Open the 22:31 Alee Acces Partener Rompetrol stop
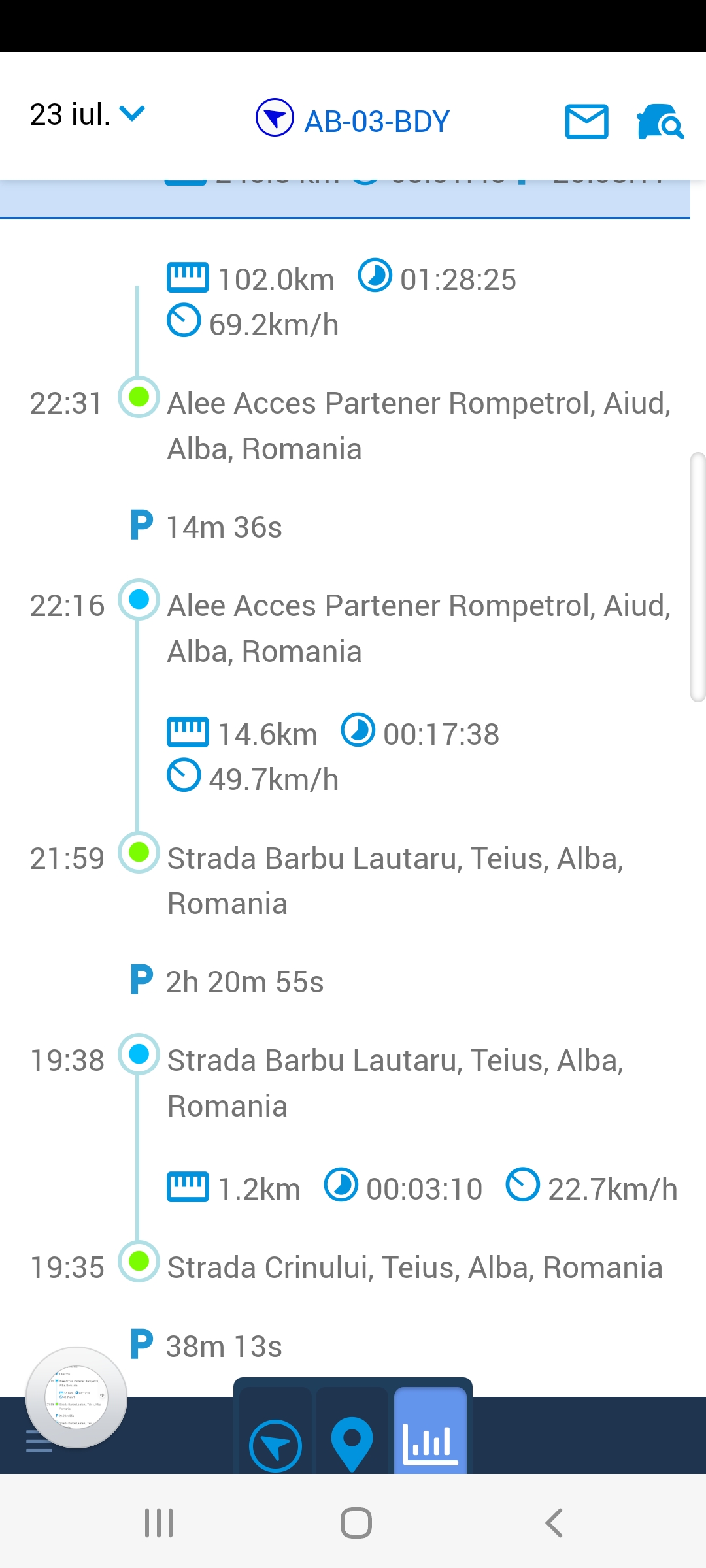This screenshot has height=1568, width=706. (x=418, y=425)
